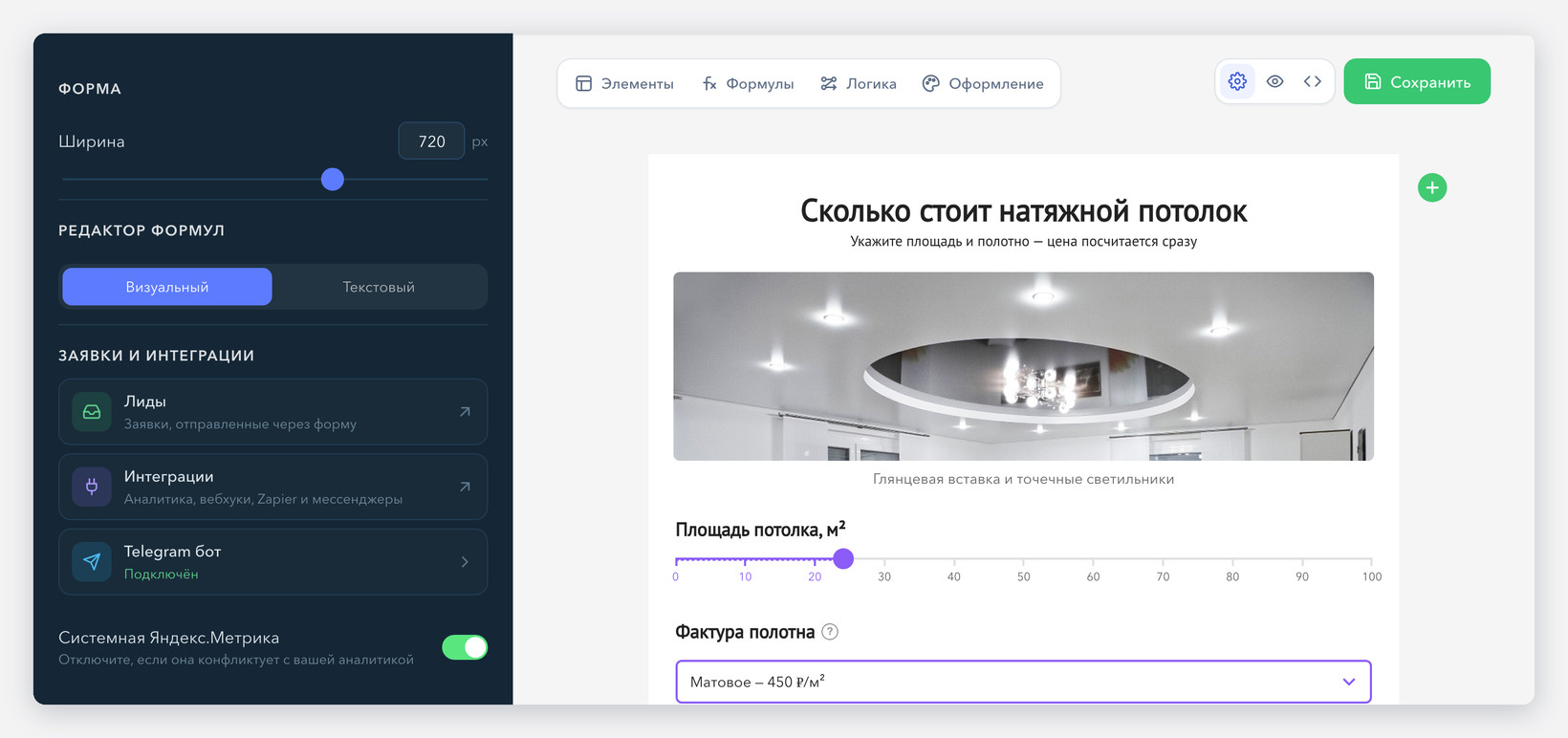Image resolution: width=1568 pixels, height=738 pixels.
Task: Toggle Системная Яндекс.Метрика switch
Action: coord(465,647)
